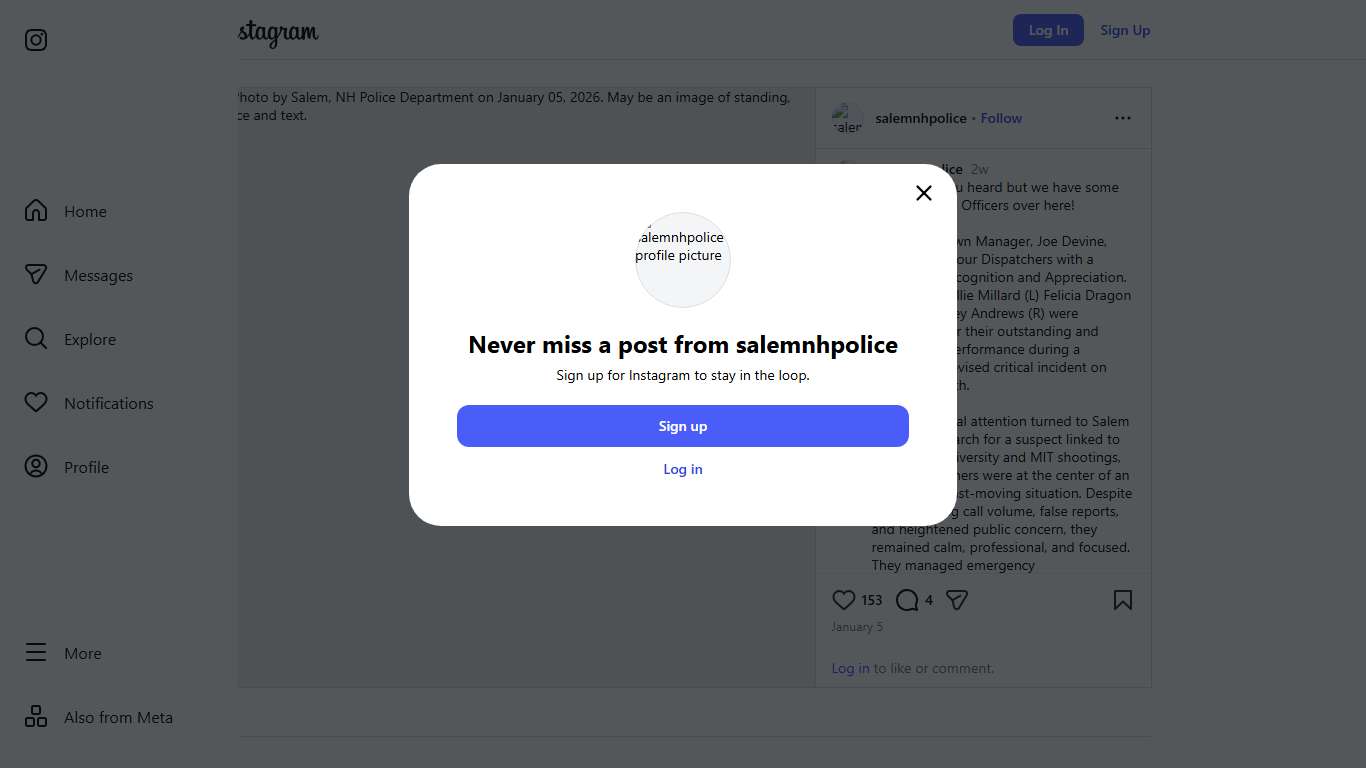Follow the salemnhpolice account
The height and width of the screenshot is (768, 1366).
click(1001, 118)
